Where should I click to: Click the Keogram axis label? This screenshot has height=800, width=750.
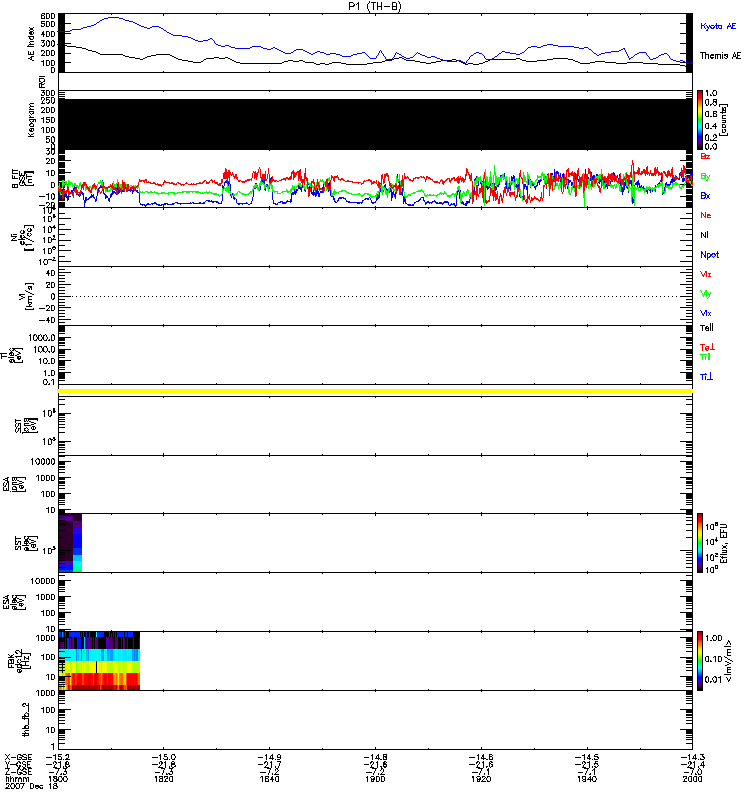click(32, 120)
